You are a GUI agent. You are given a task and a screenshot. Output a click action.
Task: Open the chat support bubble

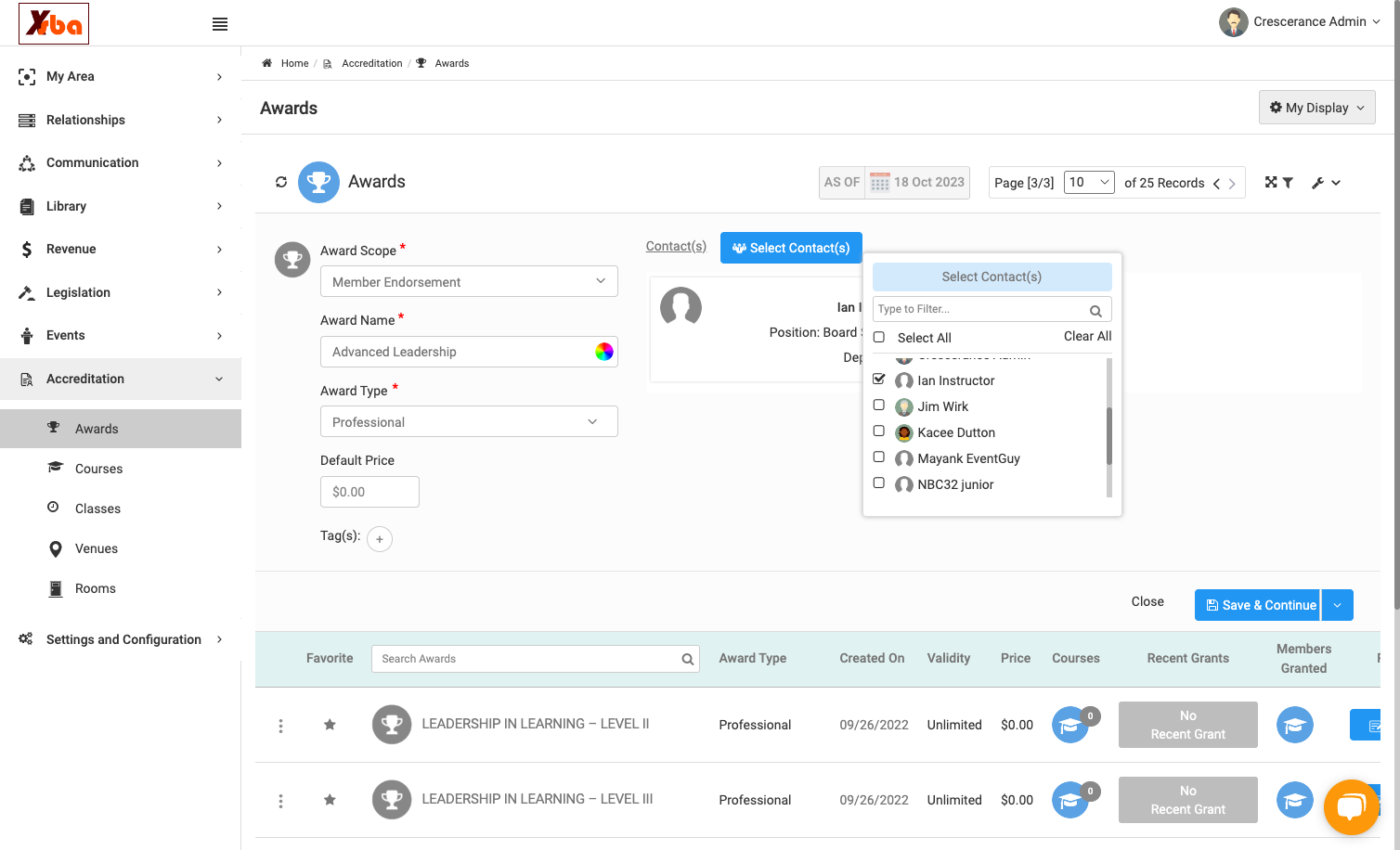[1351, 806]
